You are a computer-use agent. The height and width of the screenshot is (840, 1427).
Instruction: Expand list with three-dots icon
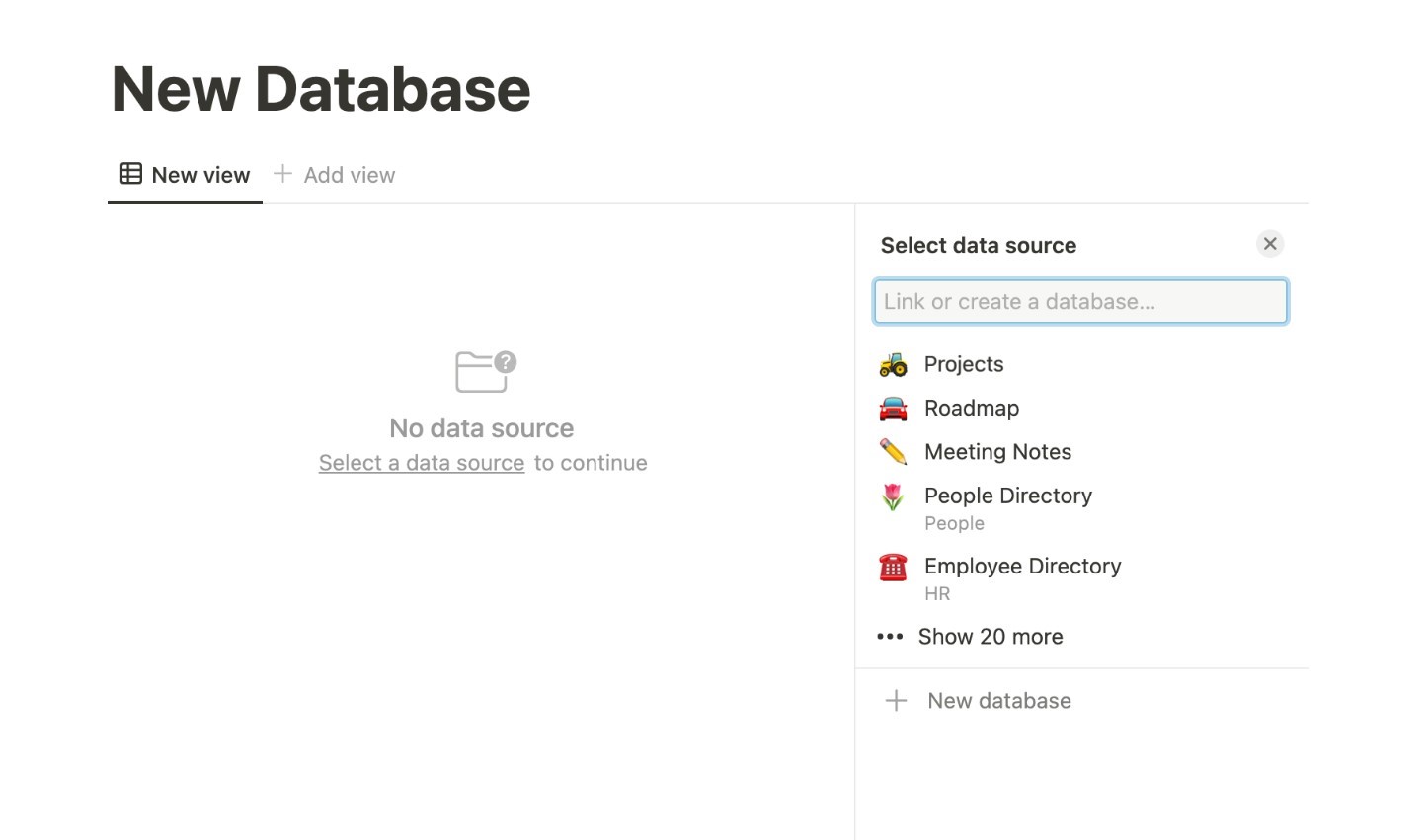[890, 637]
